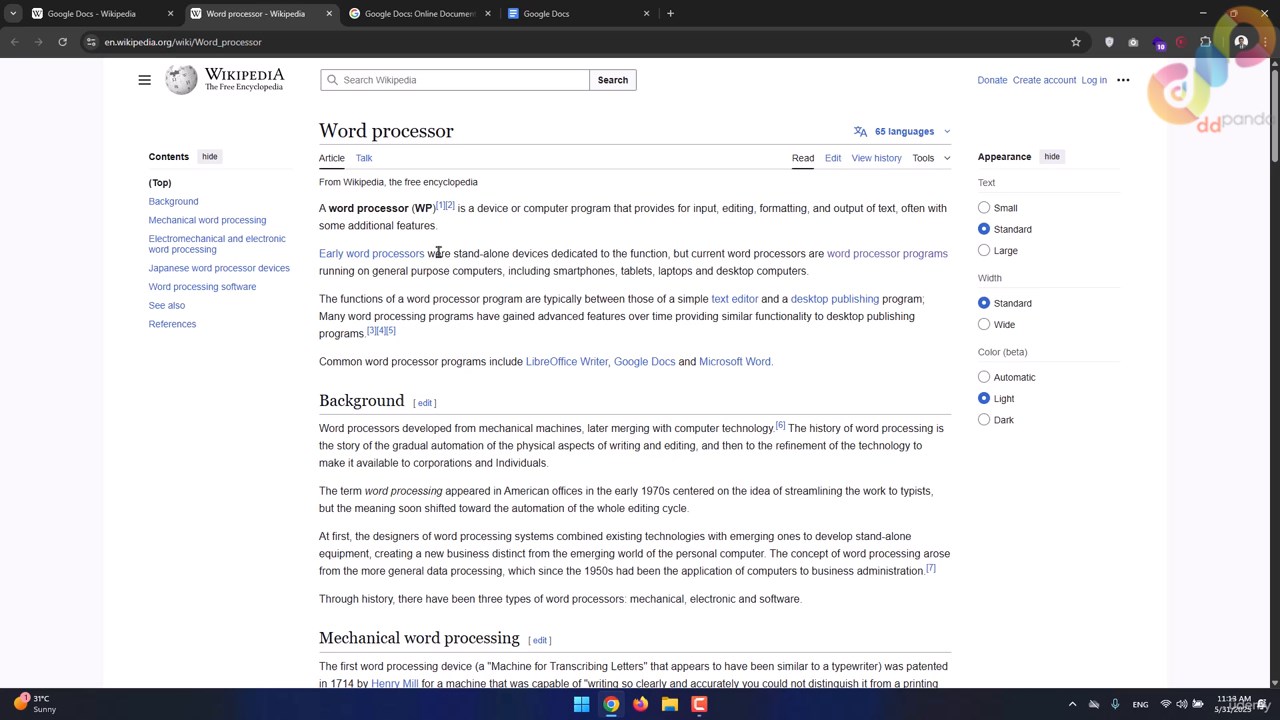Screen dimensions: 1280x720
Task: Close the Word processor - Wikipedia tab
Action: point(329,14)
